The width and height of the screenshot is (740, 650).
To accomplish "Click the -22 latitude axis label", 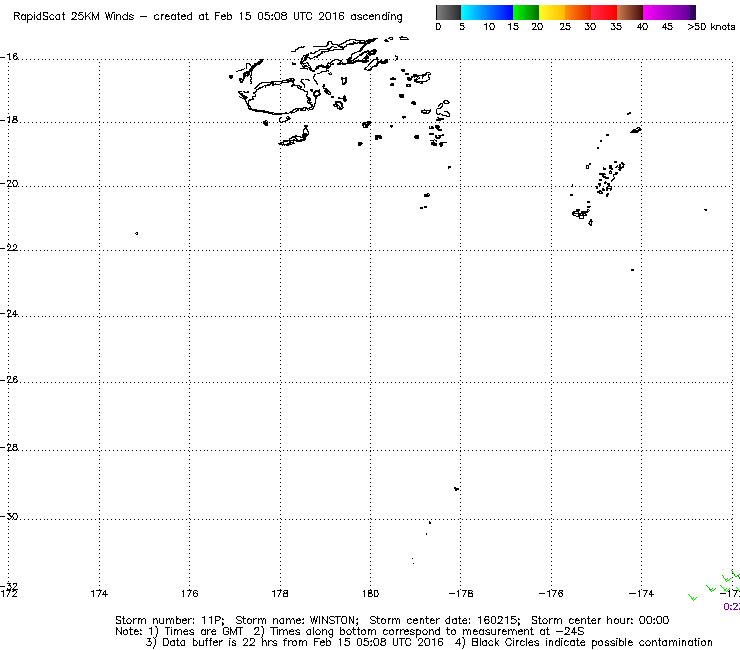I will [9, 248].
